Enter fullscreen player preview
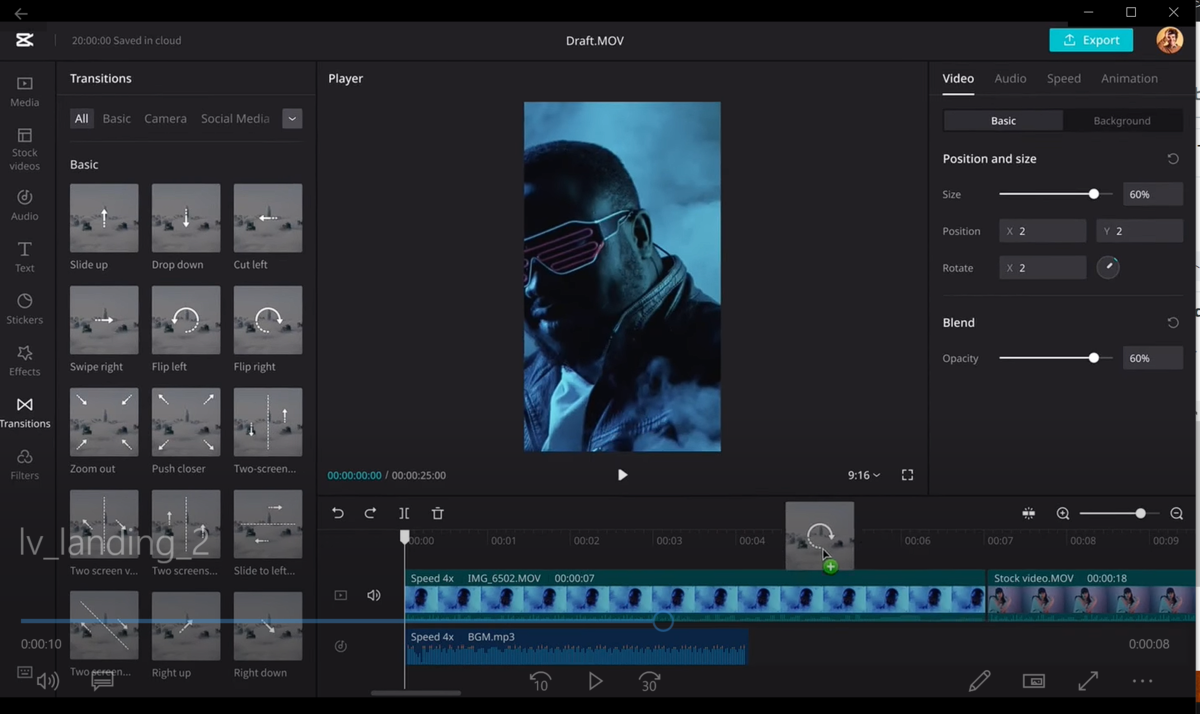 tap(907, 475)
